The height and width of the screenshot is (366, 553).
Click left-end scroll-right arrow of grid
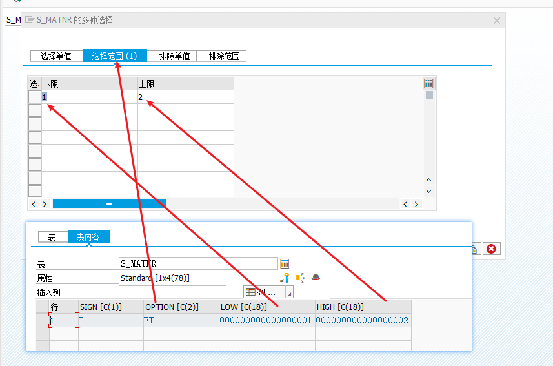coord(44,204)
